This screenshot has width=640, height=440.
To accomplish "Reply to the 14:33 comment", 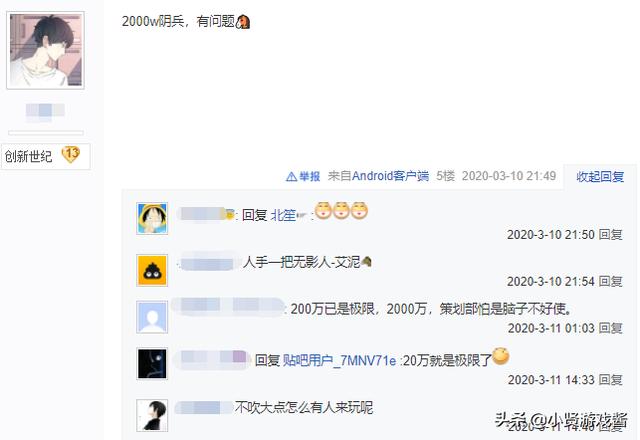I will click(x=610, y=380).
